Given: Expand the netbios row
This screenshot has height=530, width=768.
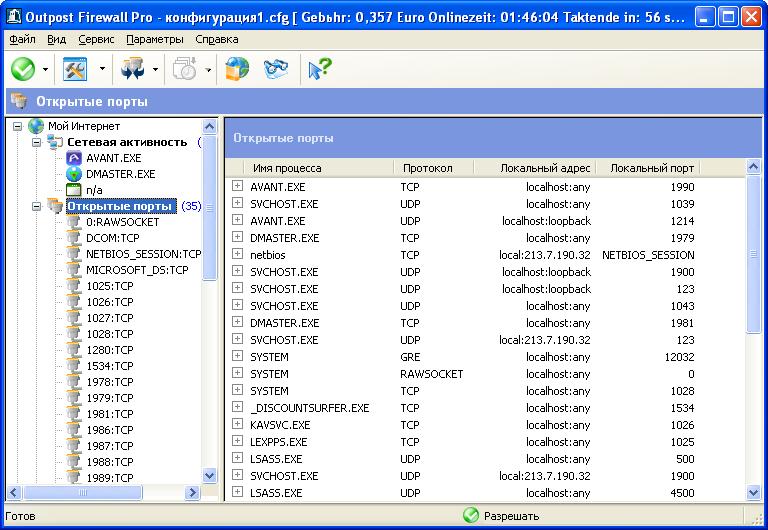Looking at the screenshot, I should (238, 254).
